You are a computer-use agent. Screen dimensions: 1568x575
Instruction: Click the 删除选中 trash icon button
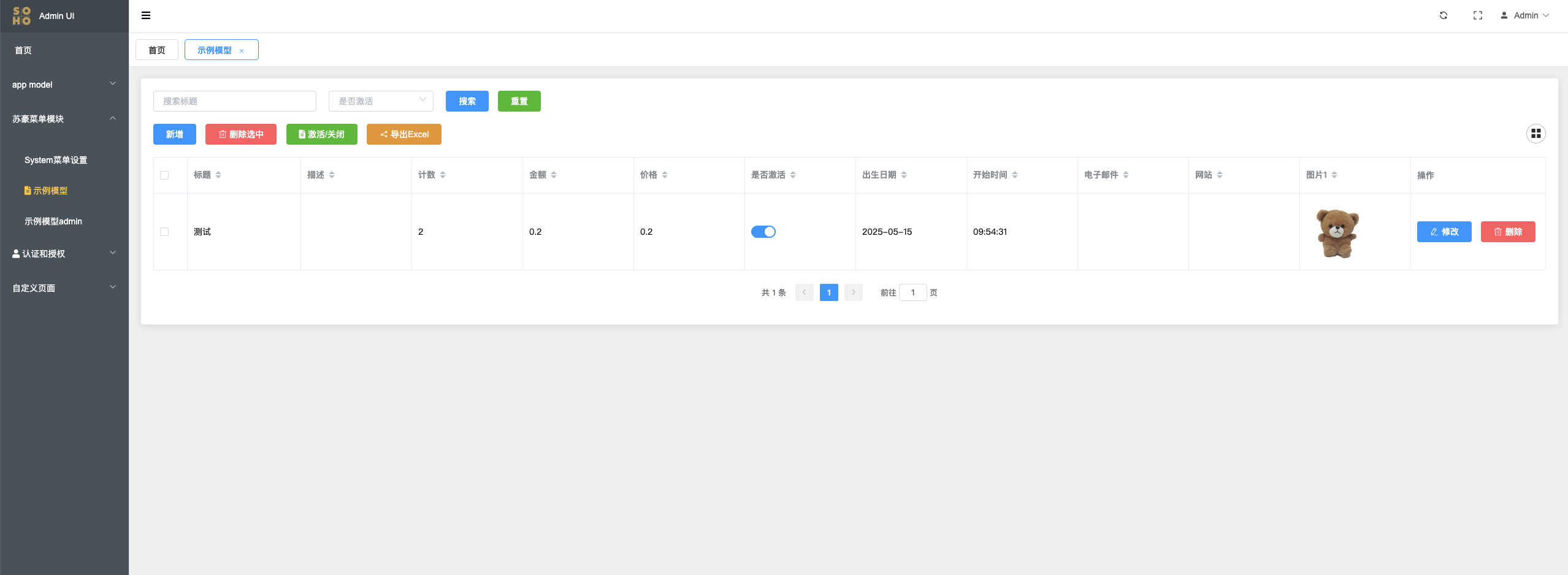[x=240, y=134]
